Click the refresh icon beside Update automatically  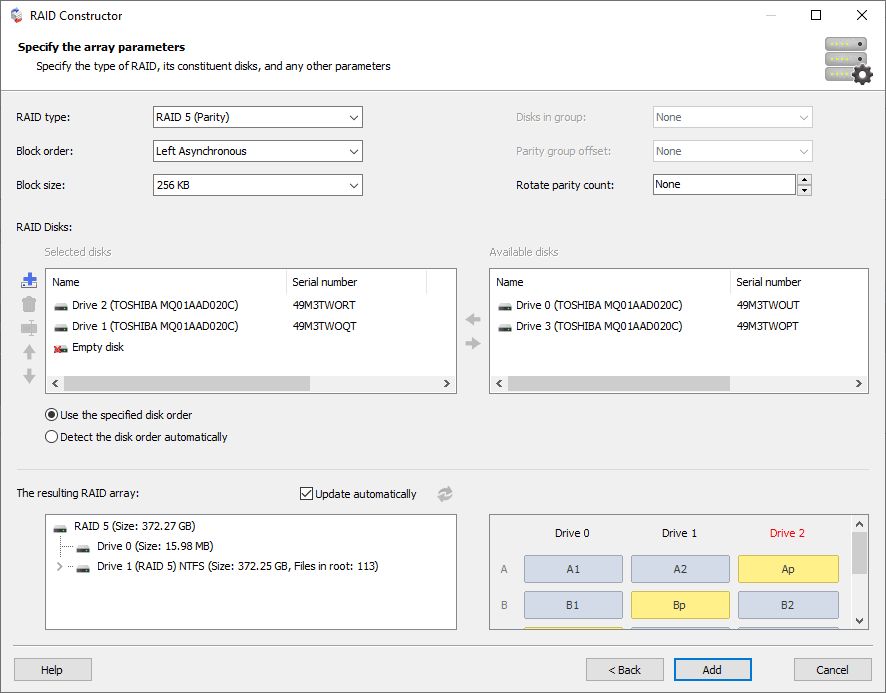click(x=444, y=493)
